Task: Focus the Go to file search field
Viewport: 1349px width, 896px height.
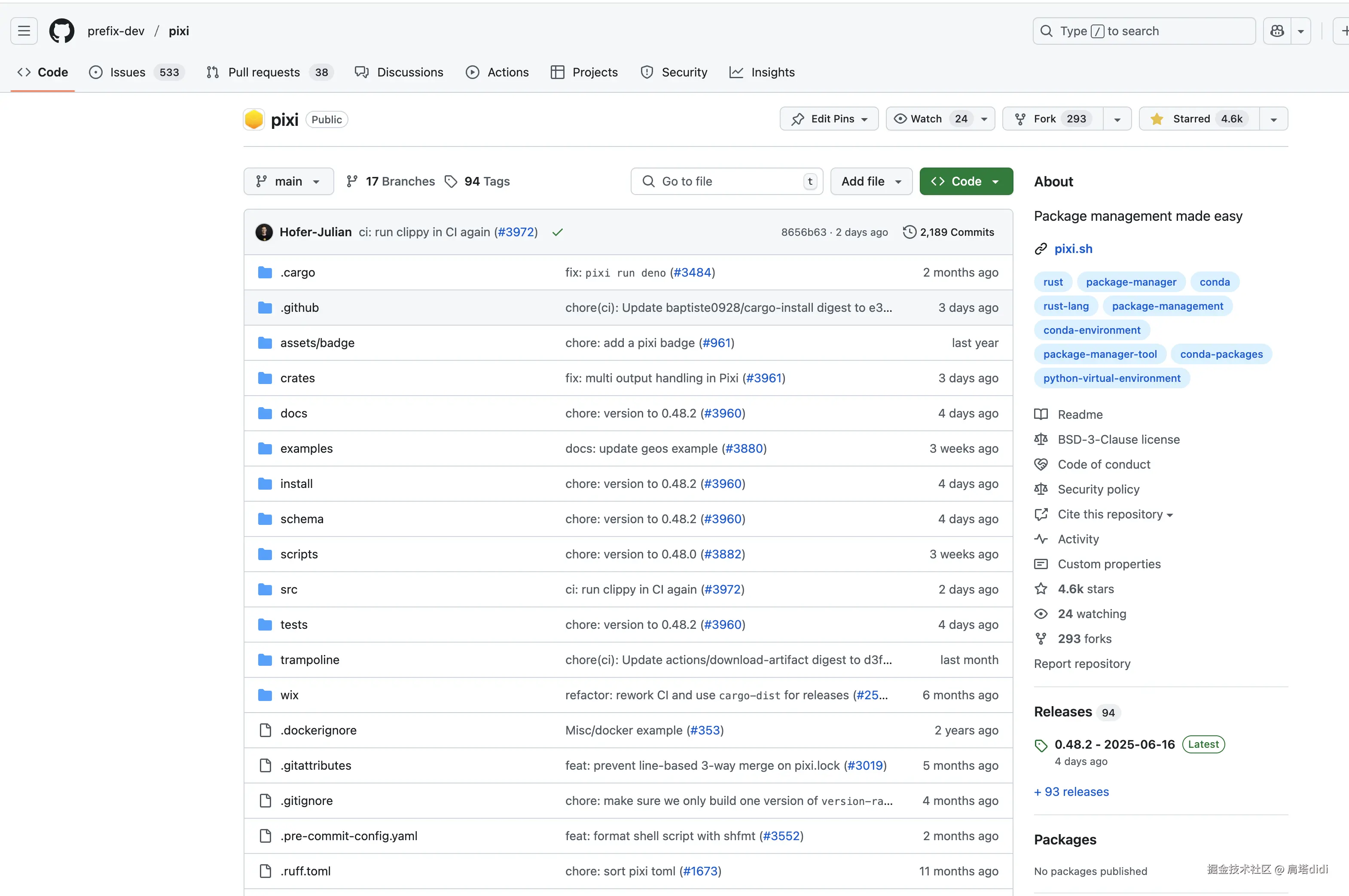Action: click(727, 182)
